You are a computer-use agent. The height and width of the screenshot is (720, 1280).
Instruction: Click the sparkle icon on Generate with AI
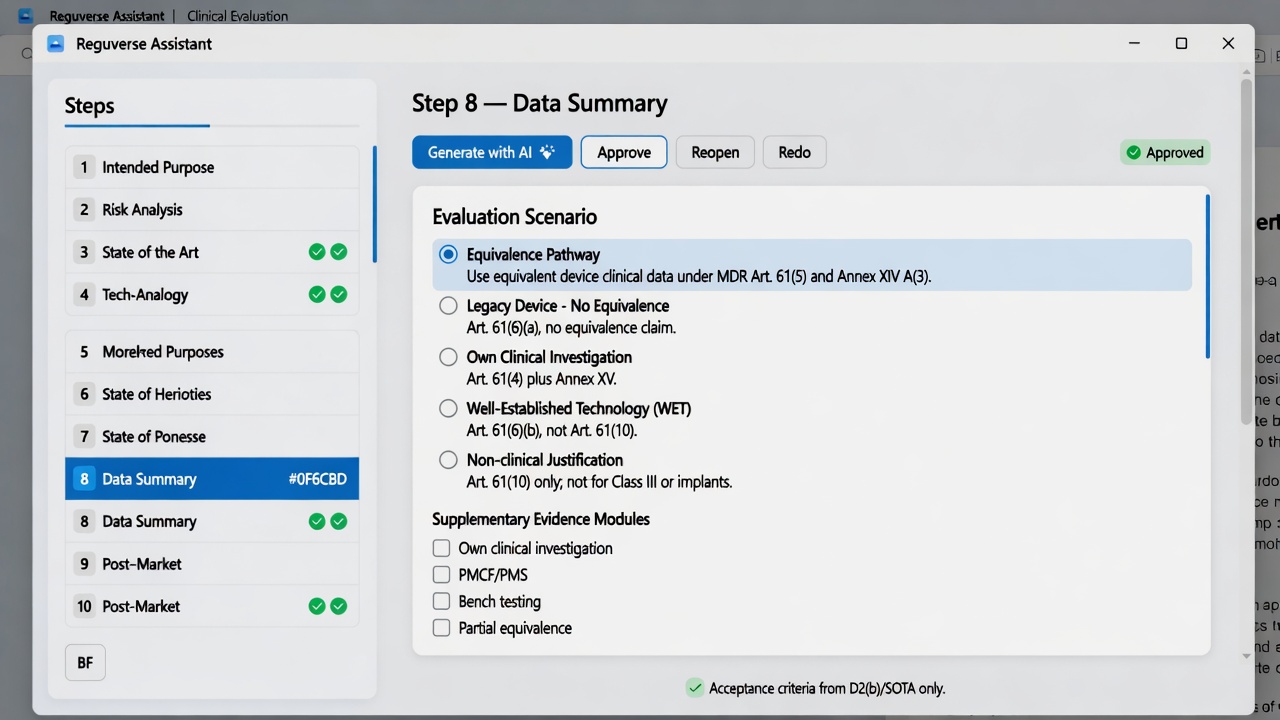pos(547,152)
